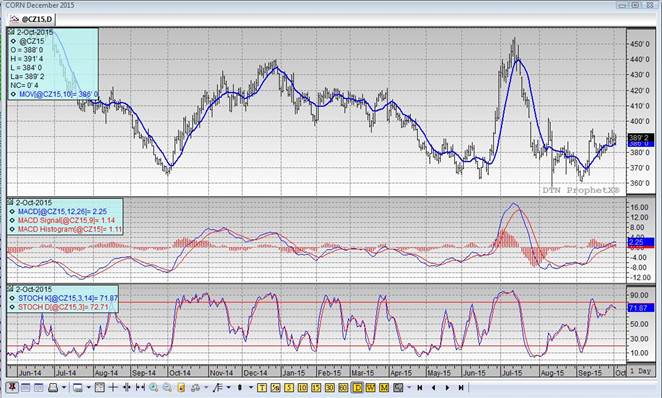Click the horizontal measure arrows tool icon
Viewport: 662px width, 398px height.
[x=140, y=387]
